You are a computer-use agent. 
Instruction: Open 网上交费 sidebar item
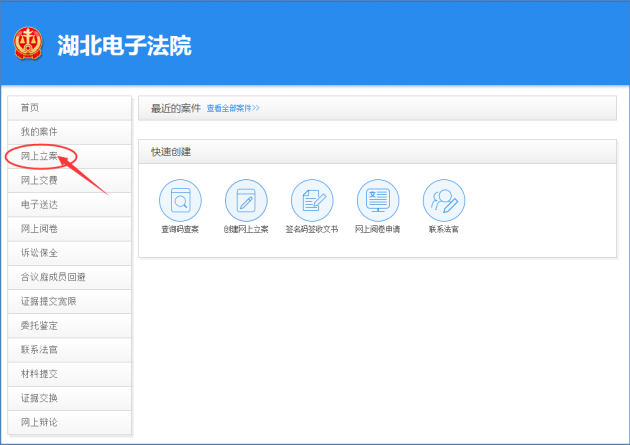coord(69,180)
